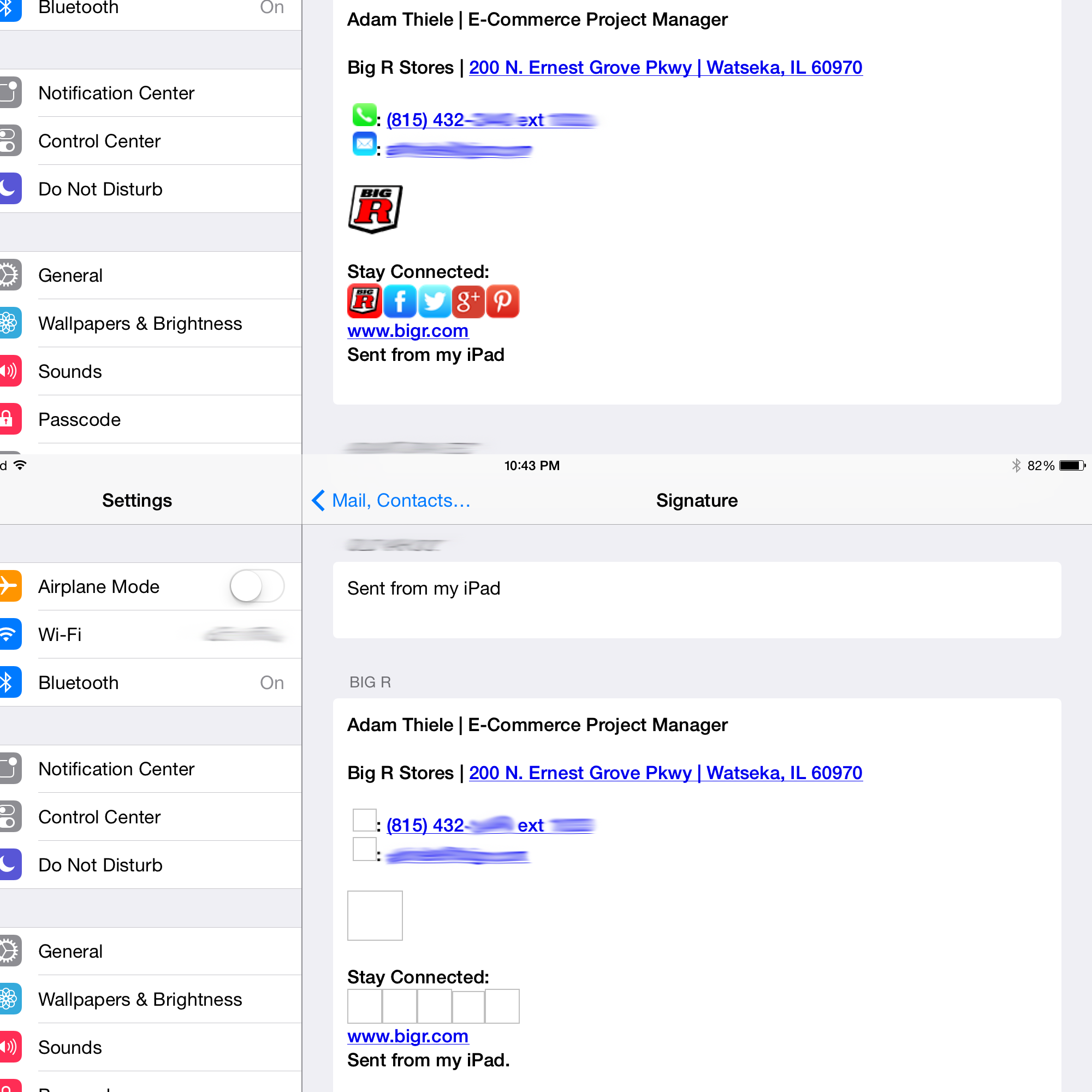The width and height of the screenshot is (1092, 1092).
Task: Open the www.bigr.com link in the lower signature
Action: coord(407,1036)
